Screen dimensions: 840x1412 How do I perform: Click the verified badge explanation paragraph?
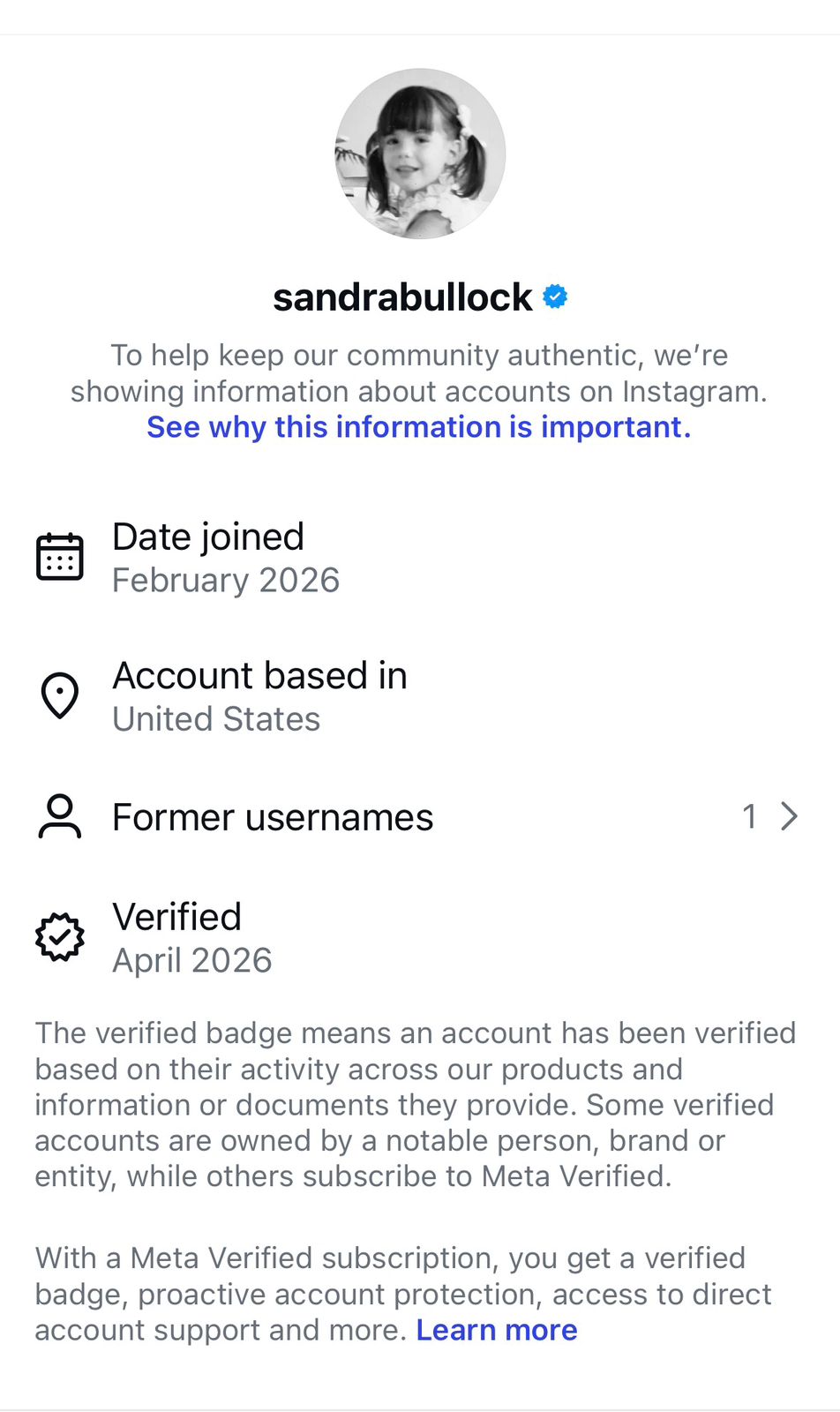415,1104
